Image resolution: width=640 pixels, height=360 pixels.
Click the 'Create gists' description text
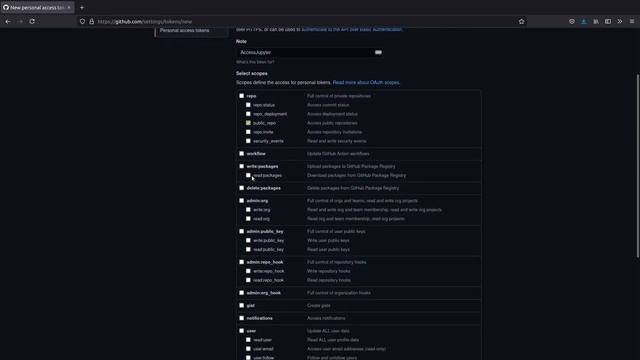[319, 305]
